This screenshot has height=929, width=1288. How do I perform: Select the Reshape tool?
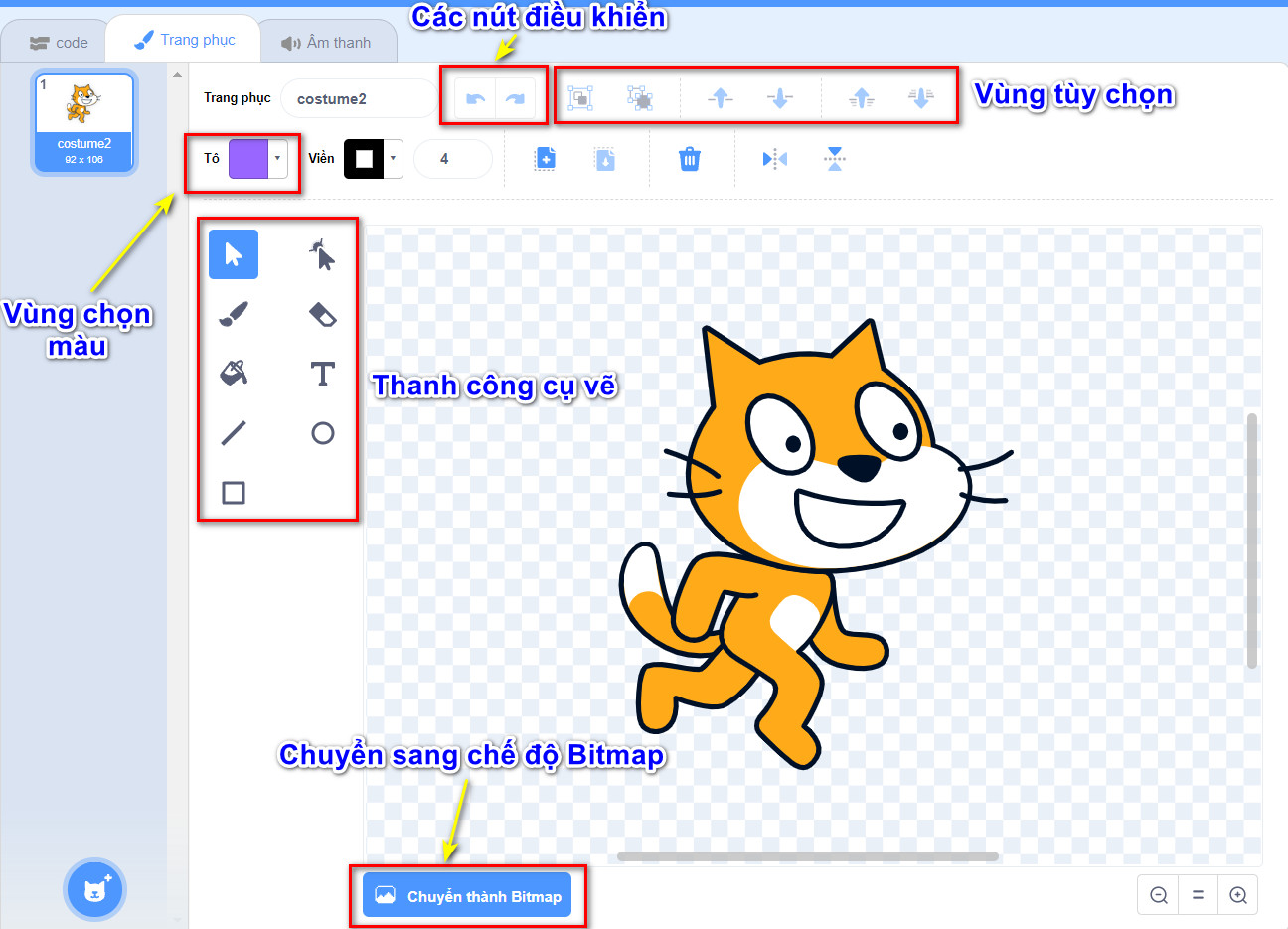[322, 254]
